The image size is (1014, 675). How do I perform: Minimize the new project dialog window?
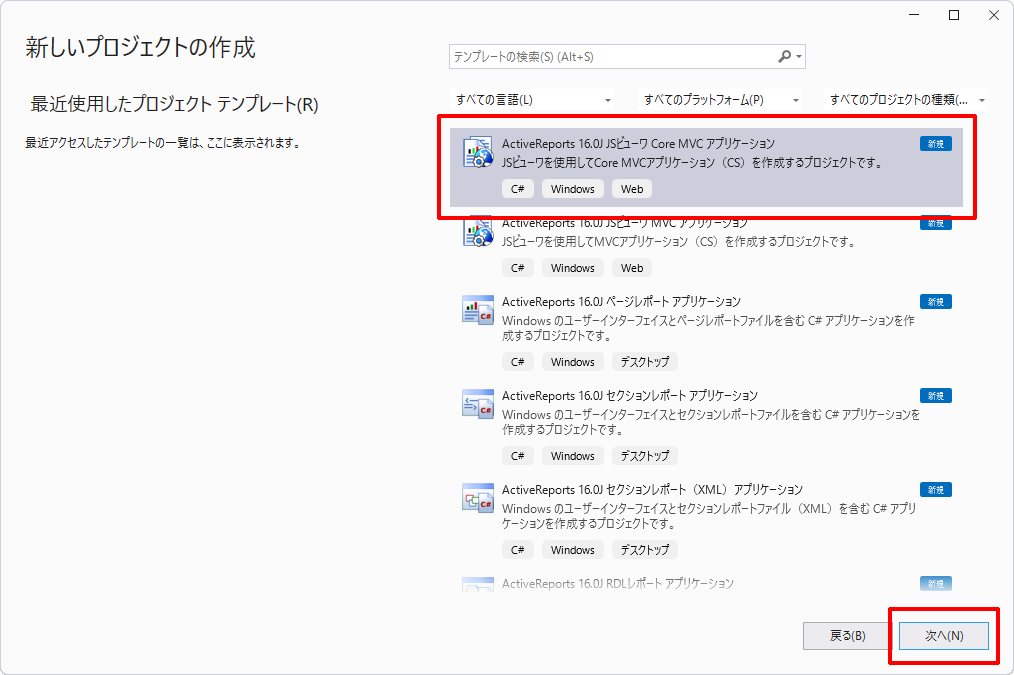tap(914, 15)
